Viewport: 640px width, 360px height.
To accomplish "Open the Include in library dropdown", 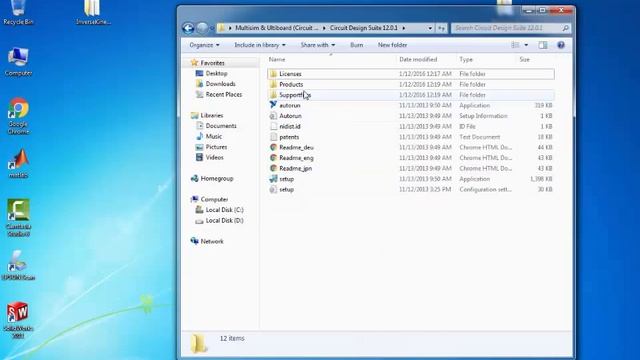I will point(260,45).
